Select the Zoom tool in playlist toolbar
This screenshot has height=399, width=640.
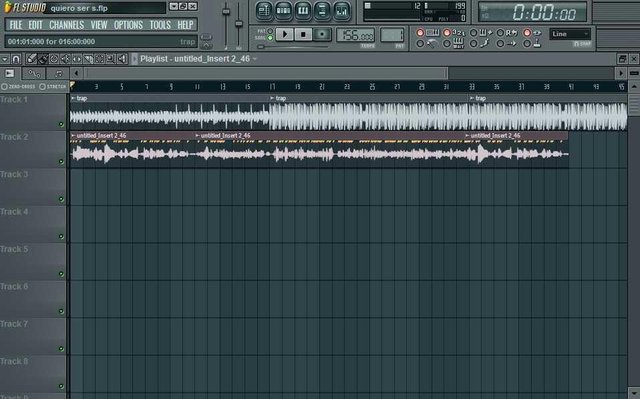click(x=111, y=59)
